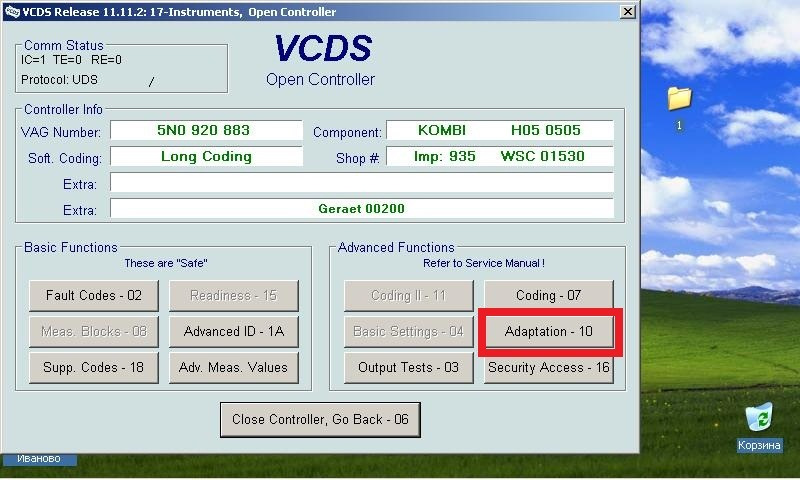The image size is (800, 480).
Task: Click the Soft. Coding field Long Coding
Action: pyautogui.click(x=207, y=156)
